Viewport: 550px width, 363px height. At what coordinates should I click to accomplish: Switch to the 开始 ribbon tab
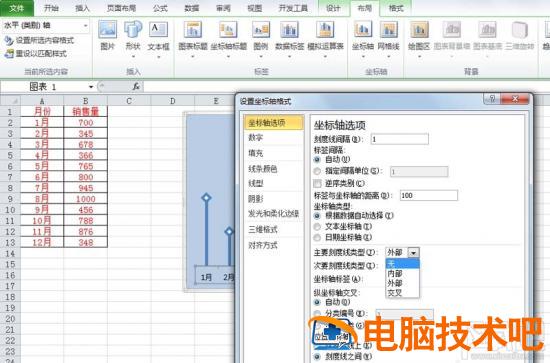[51, 8]
